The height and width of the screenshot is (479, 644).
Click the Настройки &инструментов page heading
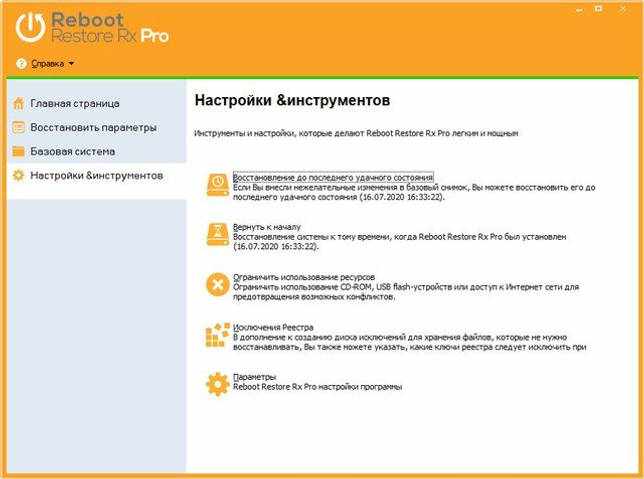point(292,100)
